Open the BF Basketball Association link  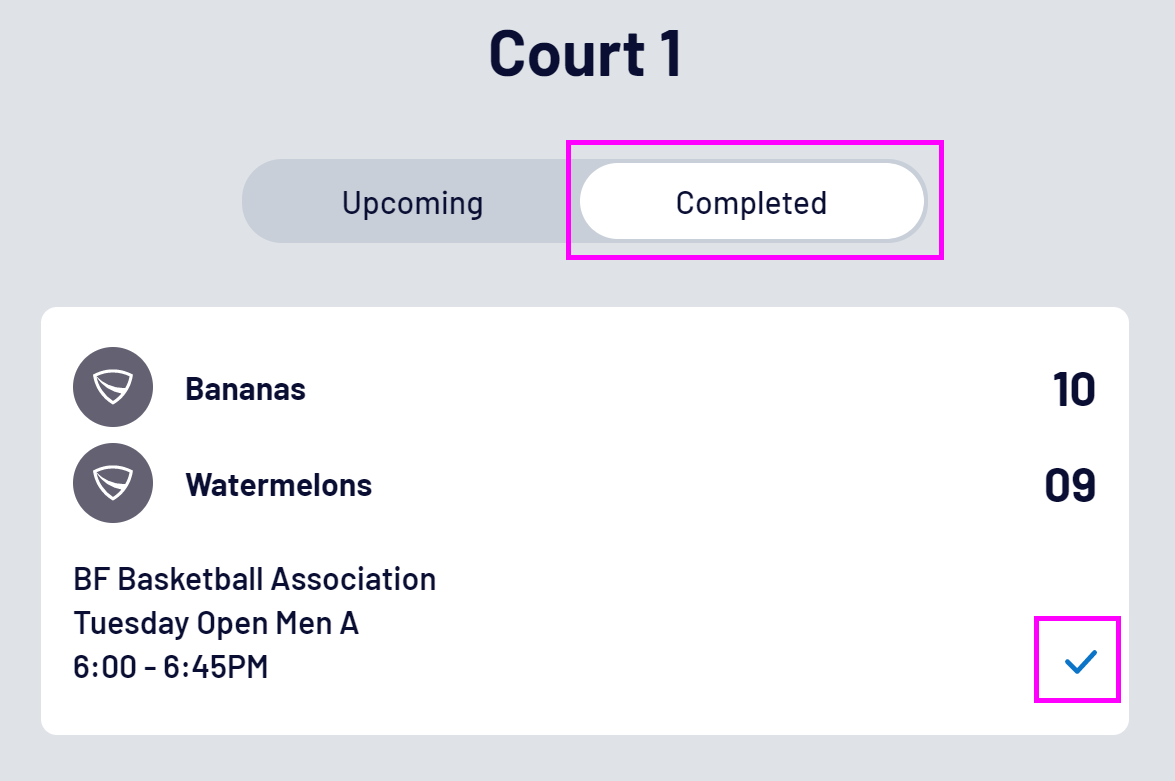point(254,579)
